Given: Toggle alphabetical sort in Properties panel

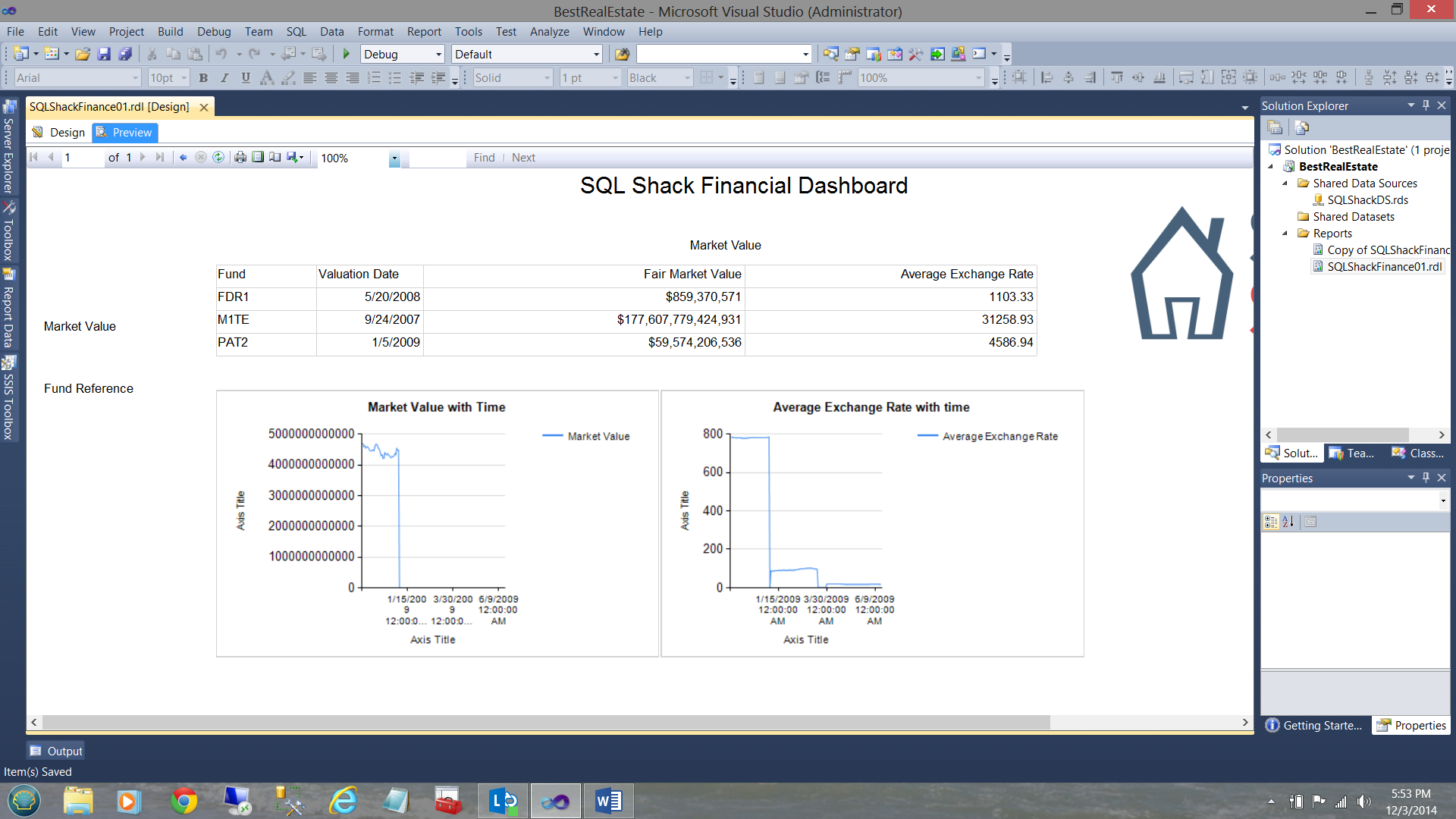Looking at the screenshot, I should pyautogui.click(x=1288, y=522).
